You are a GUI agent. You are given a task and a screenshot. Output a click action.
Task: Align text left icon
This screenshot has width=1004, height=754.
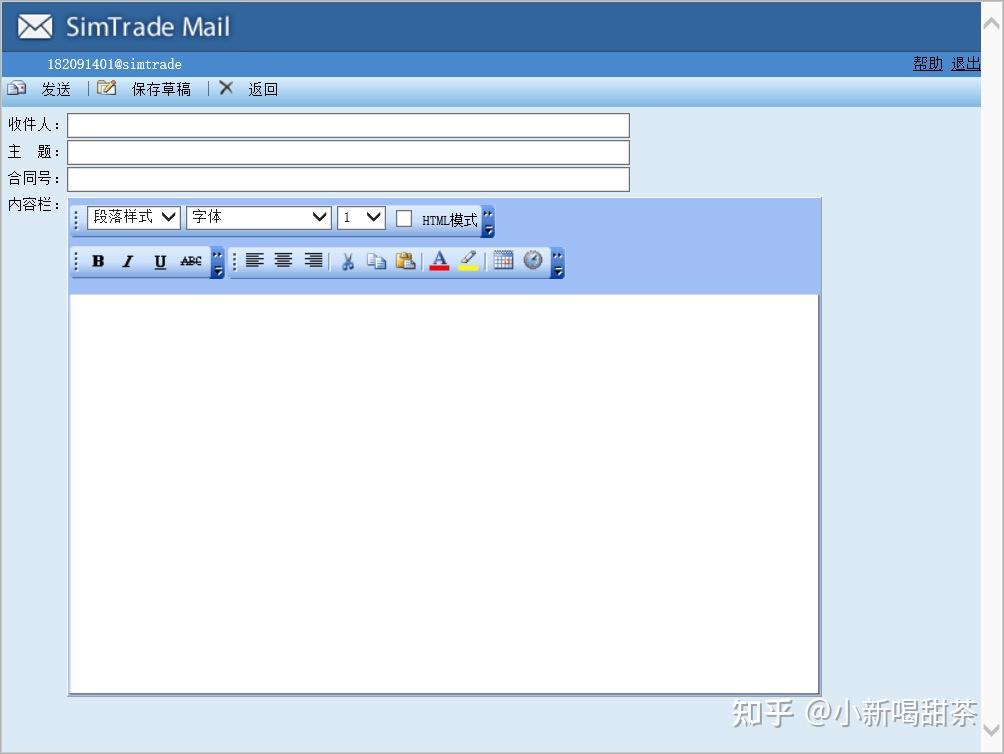pos(254,260)
